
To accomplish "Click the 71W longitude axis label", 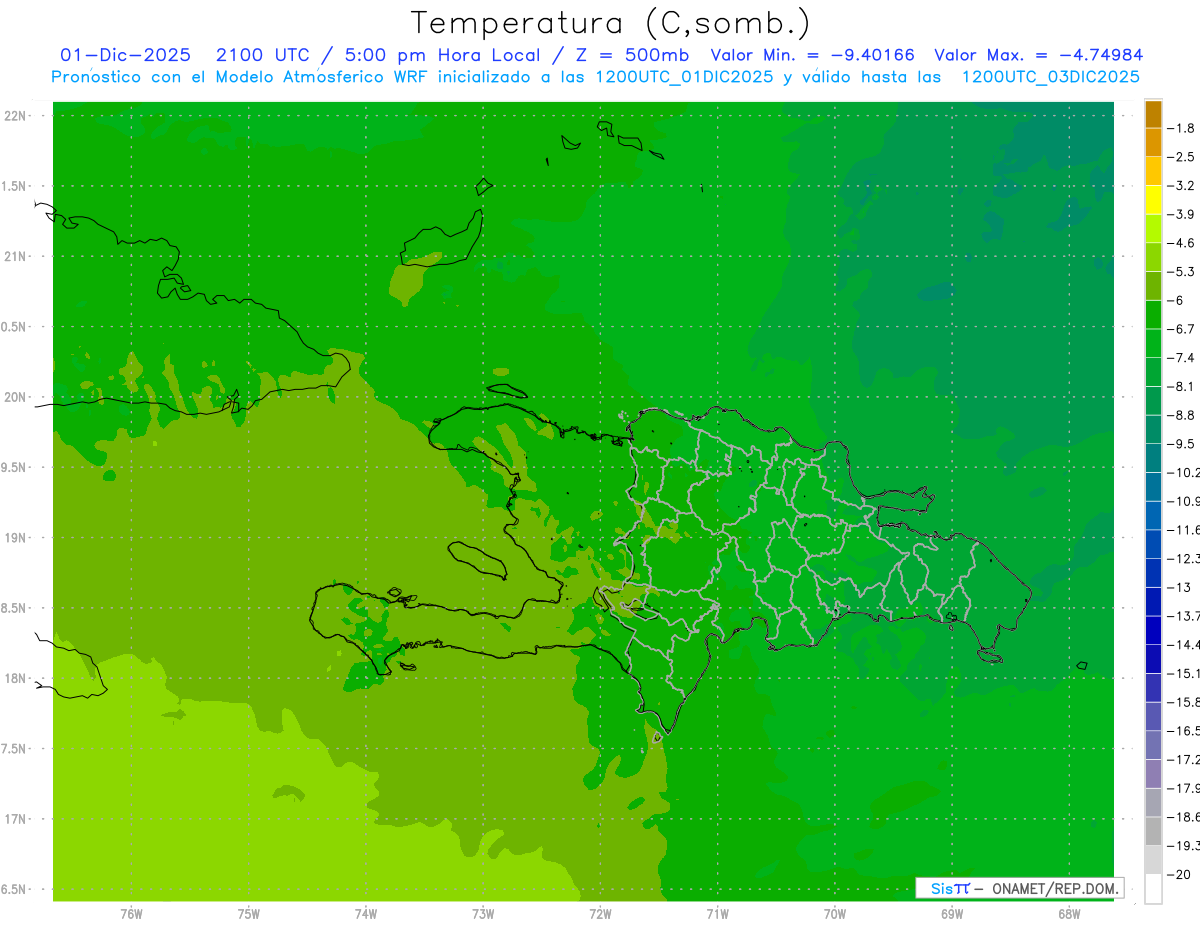I will pos(717,913).
